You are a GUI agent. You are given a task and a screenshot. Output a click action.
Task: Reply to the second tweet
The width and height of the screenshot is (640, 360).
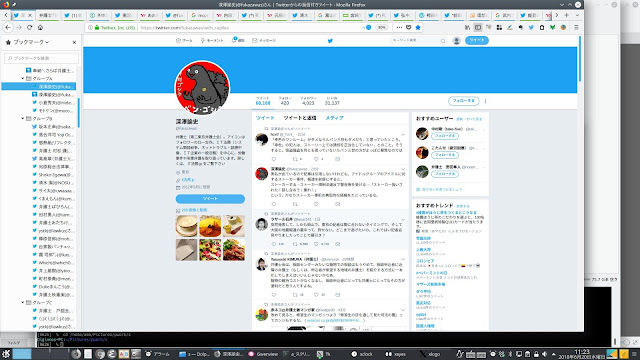274,204
